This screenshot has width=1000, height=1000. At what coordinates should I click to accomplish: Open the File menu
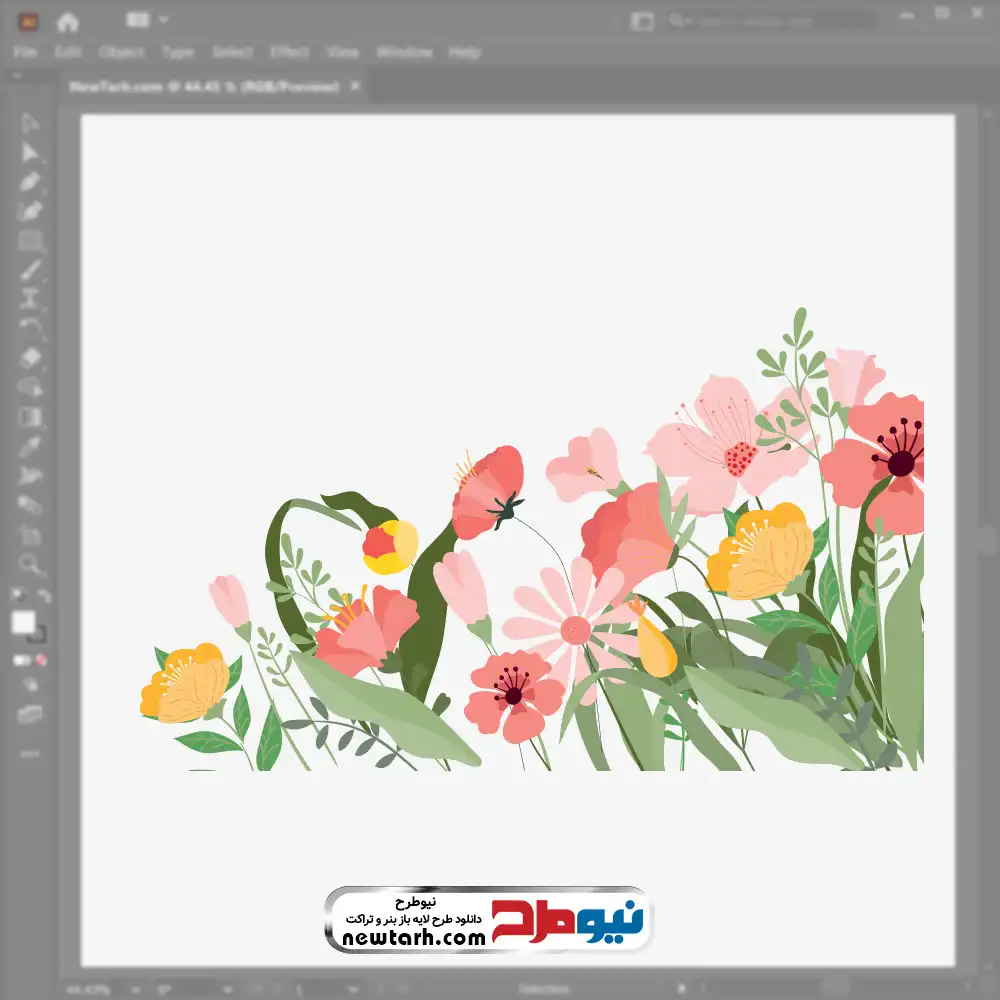(25, 52)
